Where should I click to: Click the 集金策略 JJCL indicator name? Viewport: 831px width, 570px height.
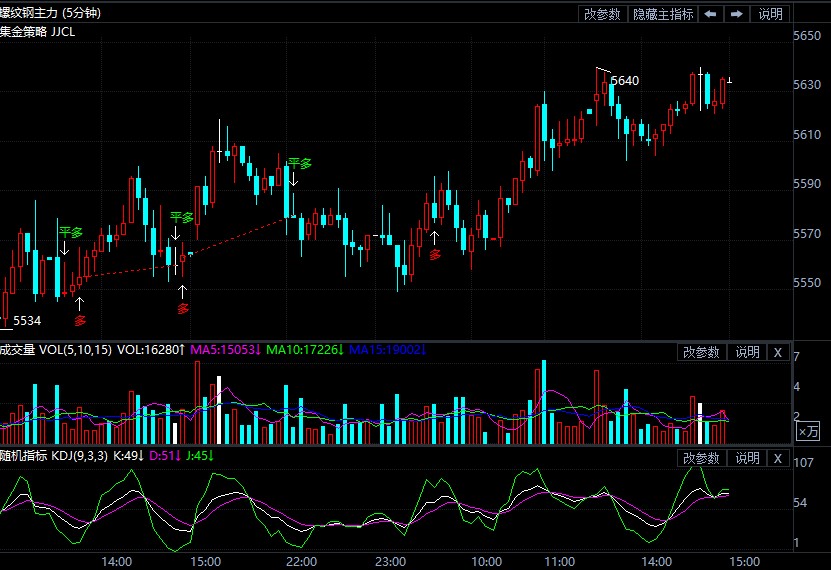coord(37,32)
